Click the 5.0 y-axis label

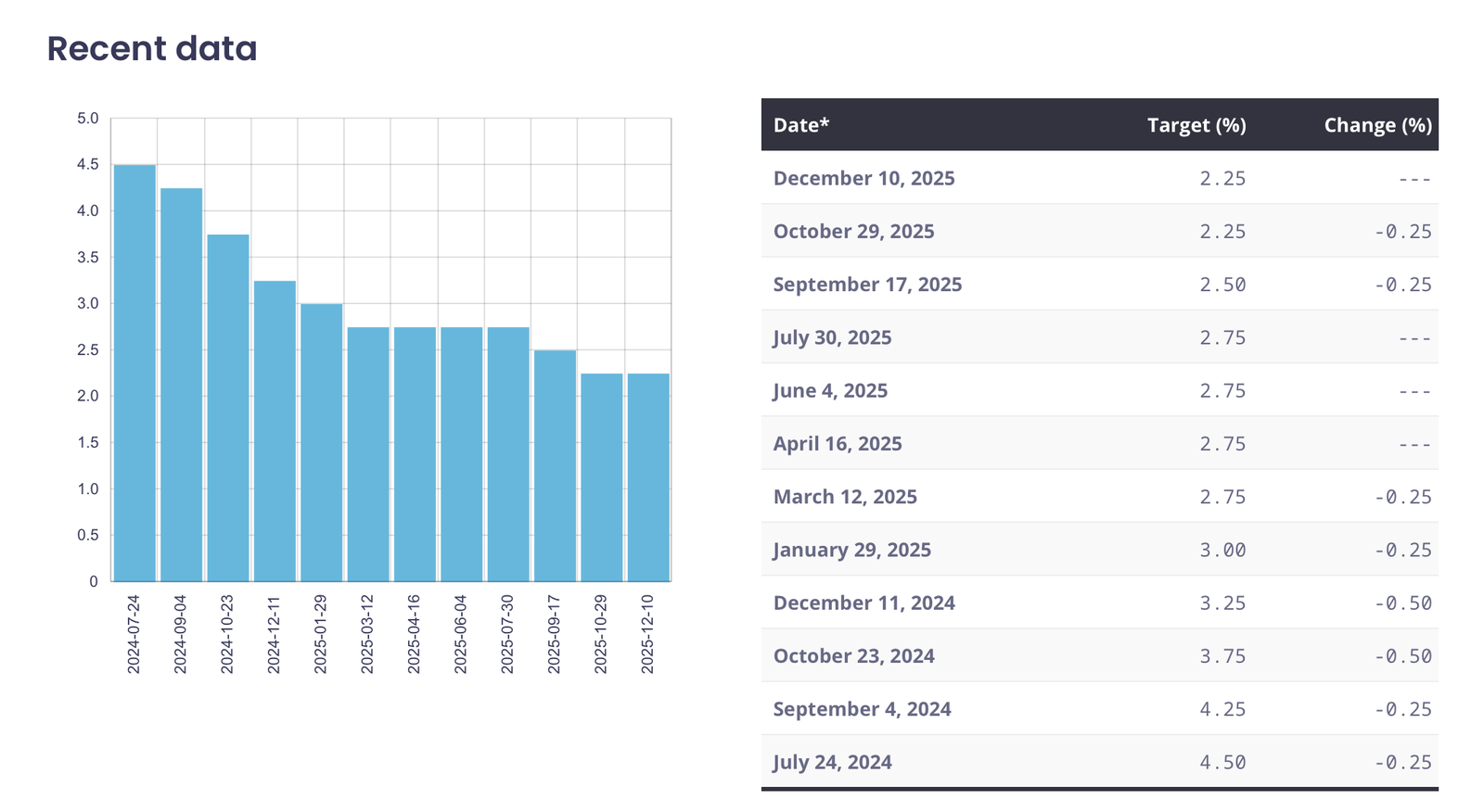[88, 119]
